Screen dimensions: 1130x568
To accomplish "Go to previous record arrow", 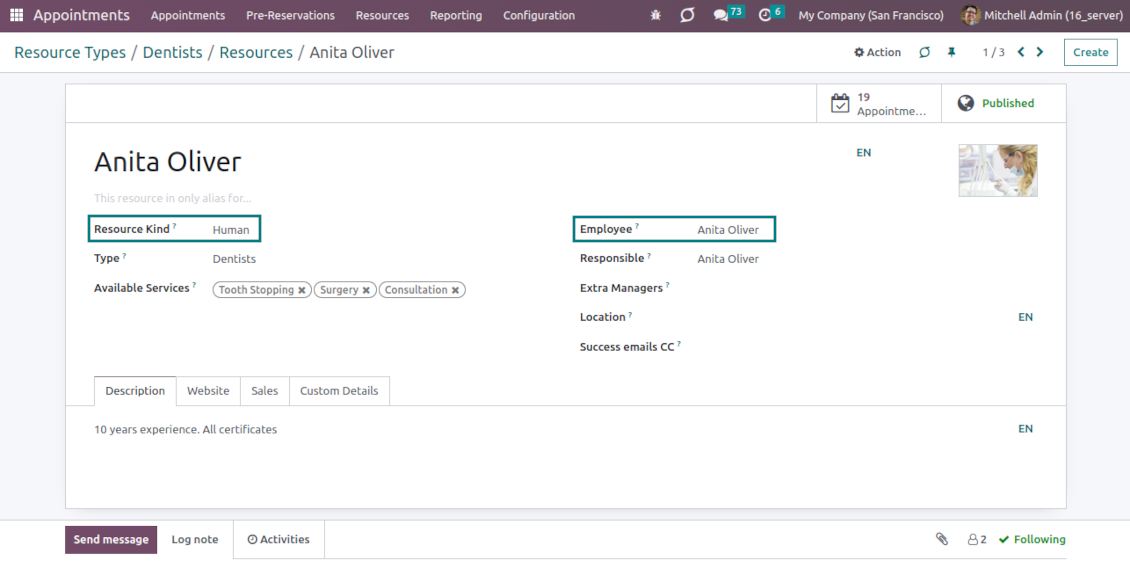I will coord(1021,52).
